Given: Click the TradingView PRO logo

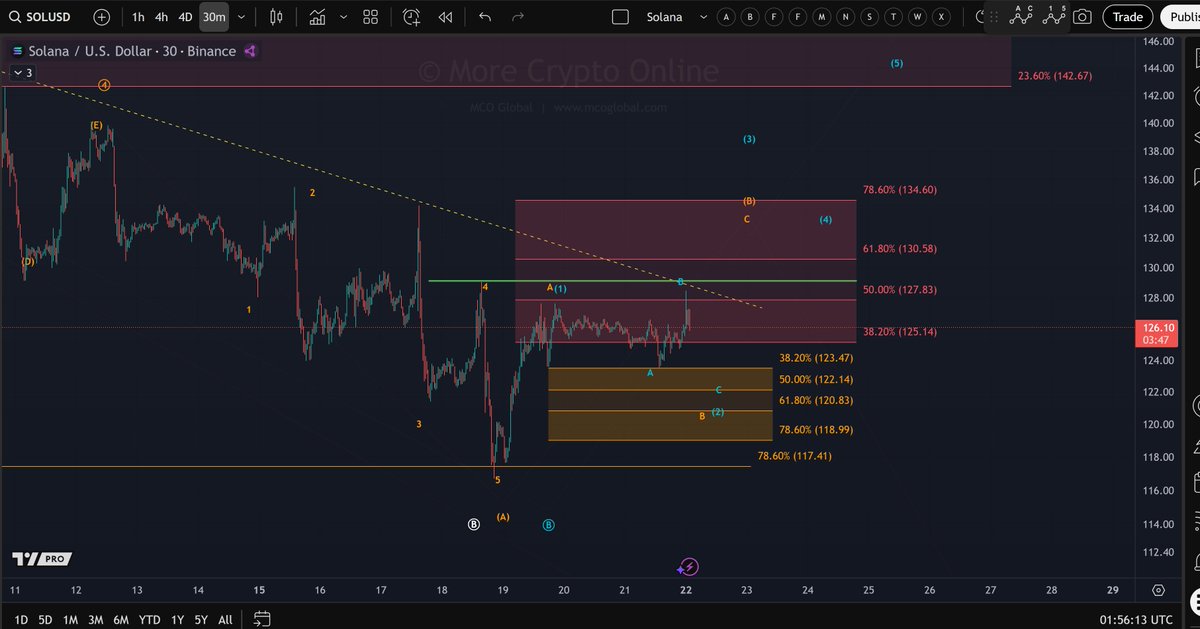Looking at the screenshot, I should pyautogui.click(x=41, y=559).
